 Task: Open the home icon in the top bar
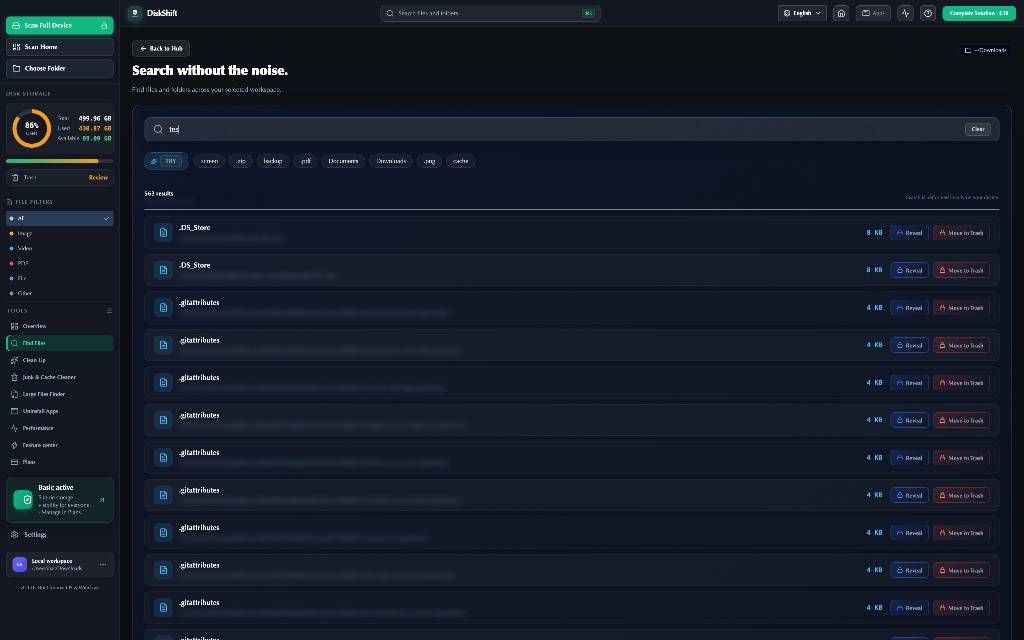pos(841,13)
